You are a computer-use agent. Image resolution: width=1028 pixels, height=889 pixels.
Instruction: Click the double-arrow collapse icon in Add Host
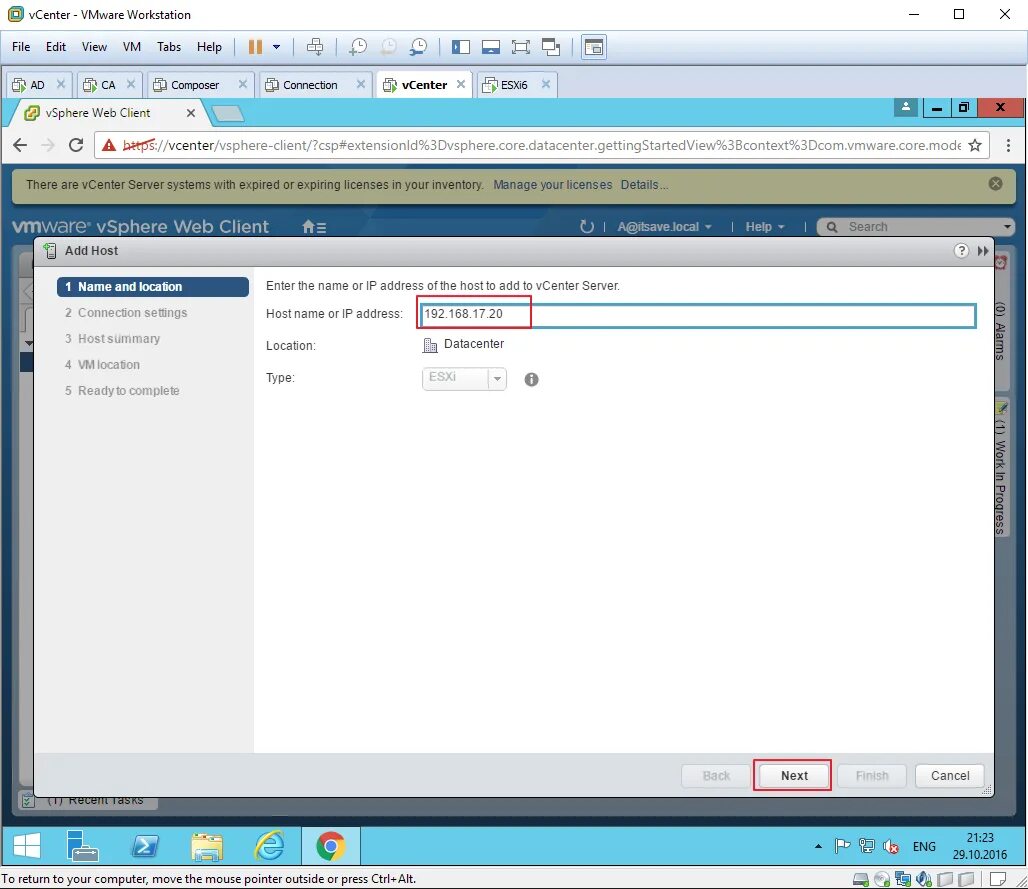(x=983, y=251)
